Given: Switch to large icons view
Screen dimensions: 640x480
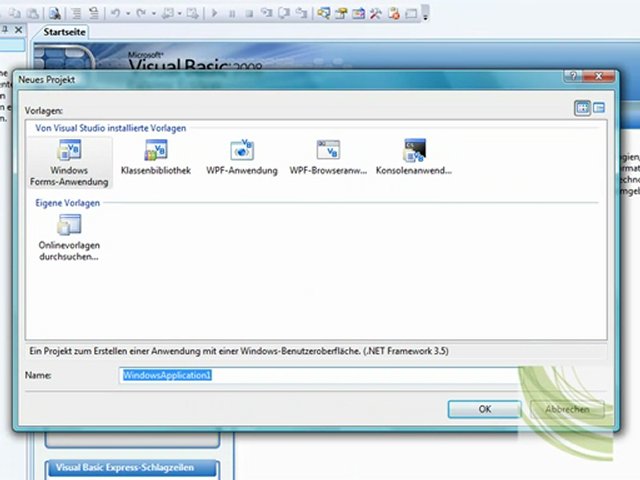Looking at the screenshot, I should coord(582,108).
